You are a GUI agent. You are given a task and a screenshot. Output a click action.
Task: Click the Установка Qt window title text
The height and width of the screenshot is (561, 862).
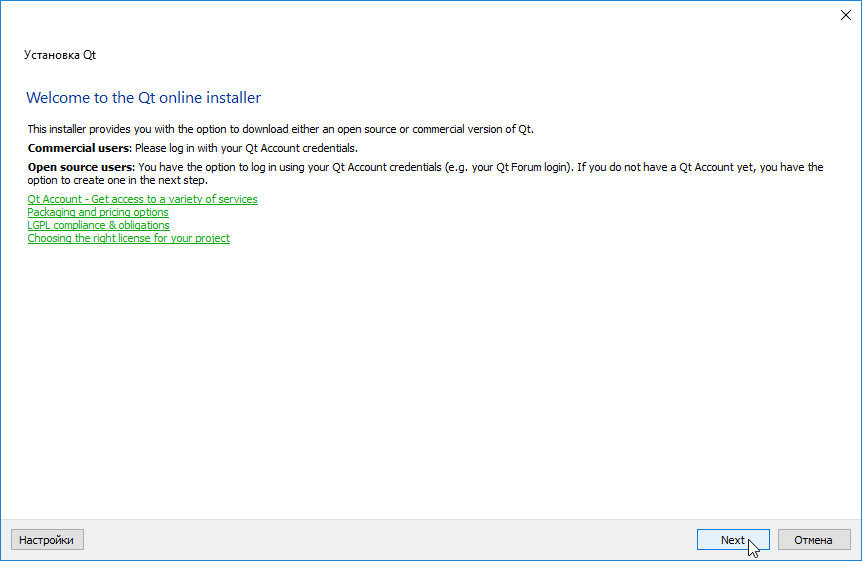pos(60,55)
